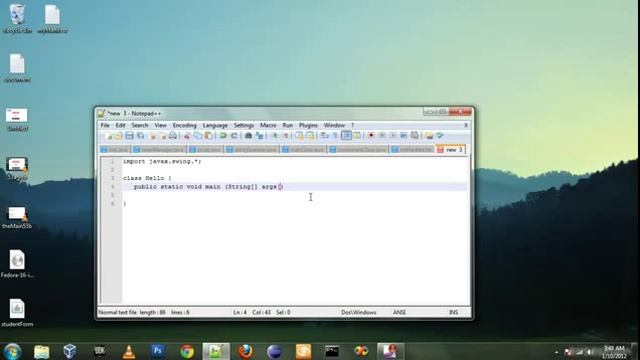Toggle show all characters icon
The width and height of the screenshot is (640, 360).
click(x=335, y=136)
